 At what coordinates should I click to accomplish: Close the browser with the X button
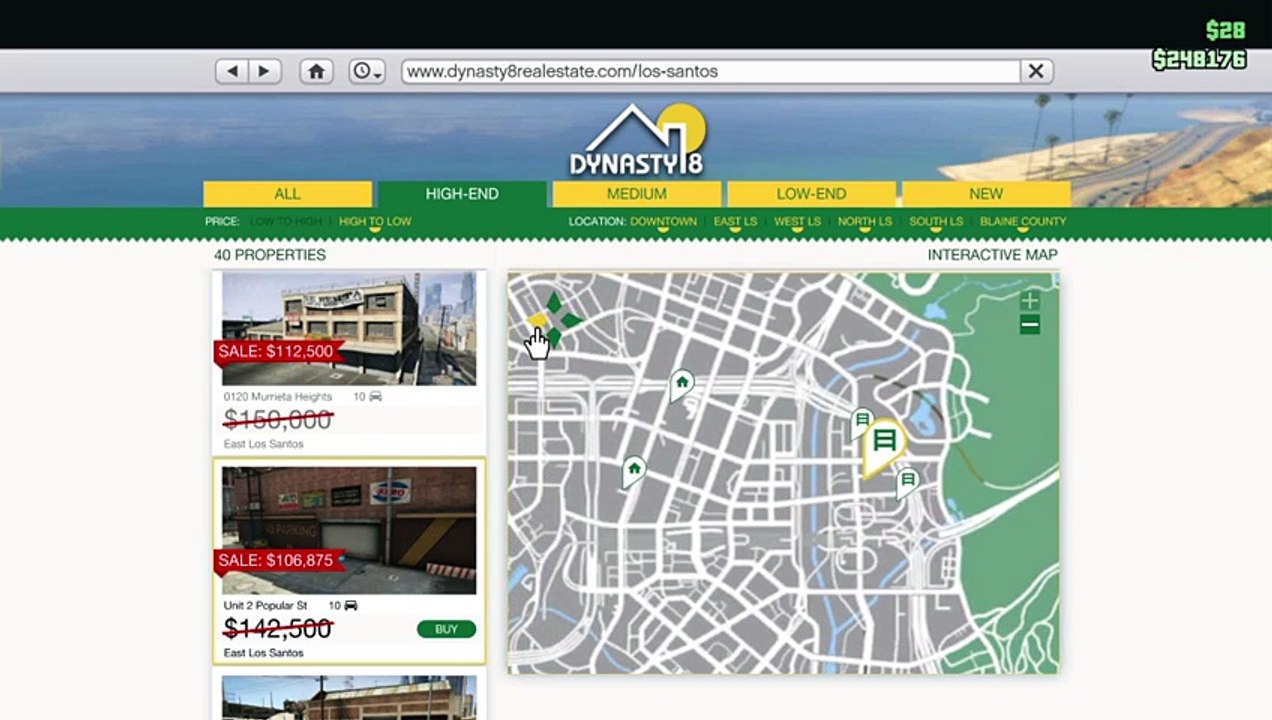(1036, 71)
